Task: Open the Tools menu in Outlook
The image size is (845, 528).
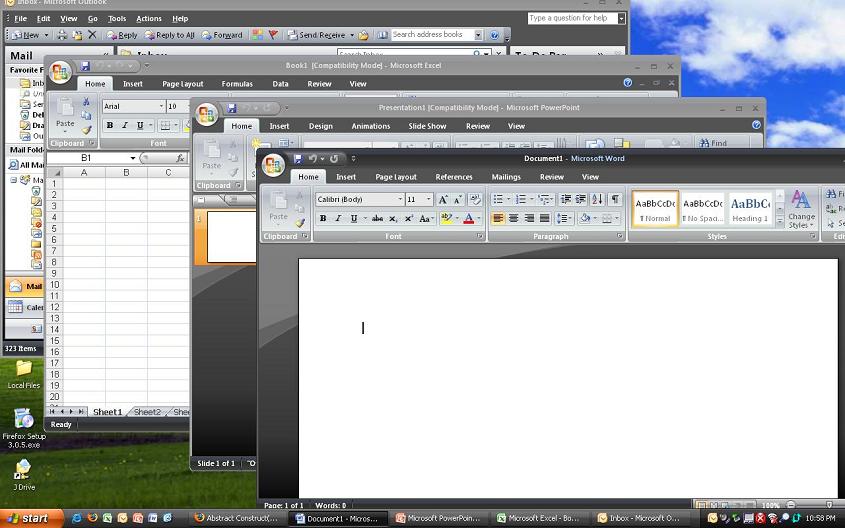Action: 116,18
